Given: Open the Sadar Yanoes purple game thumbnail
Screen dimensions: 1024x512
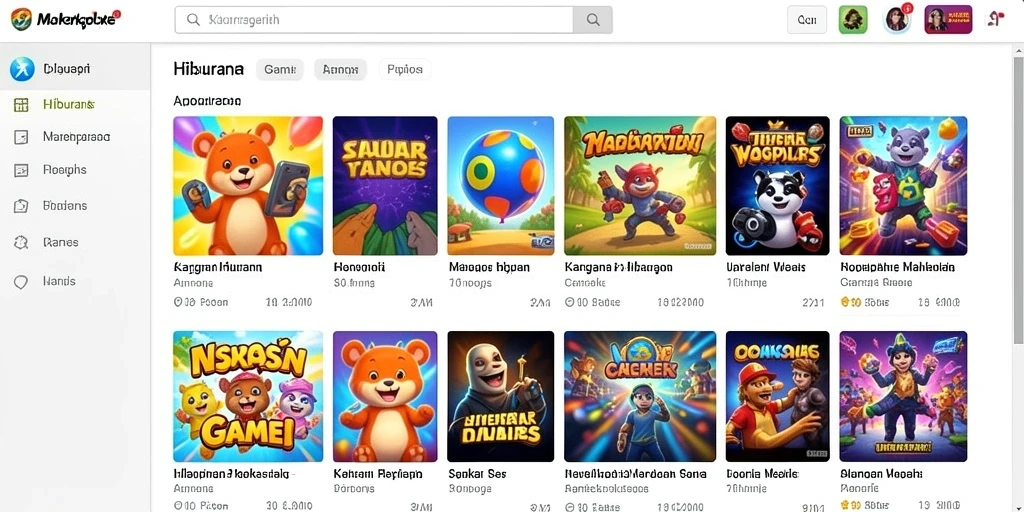Looking at the screenshot, I should pyautogui.click(x=385, y=185).
